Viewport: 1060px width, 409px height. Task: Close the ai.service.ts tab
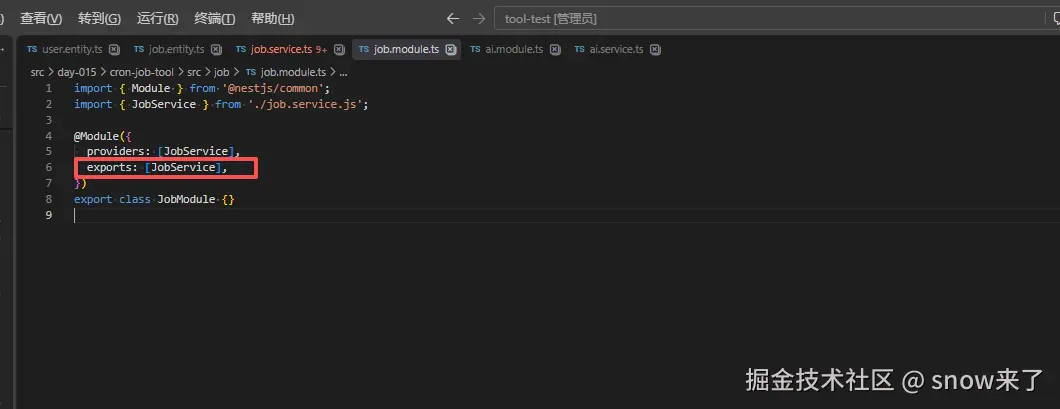tap(655, 49)
